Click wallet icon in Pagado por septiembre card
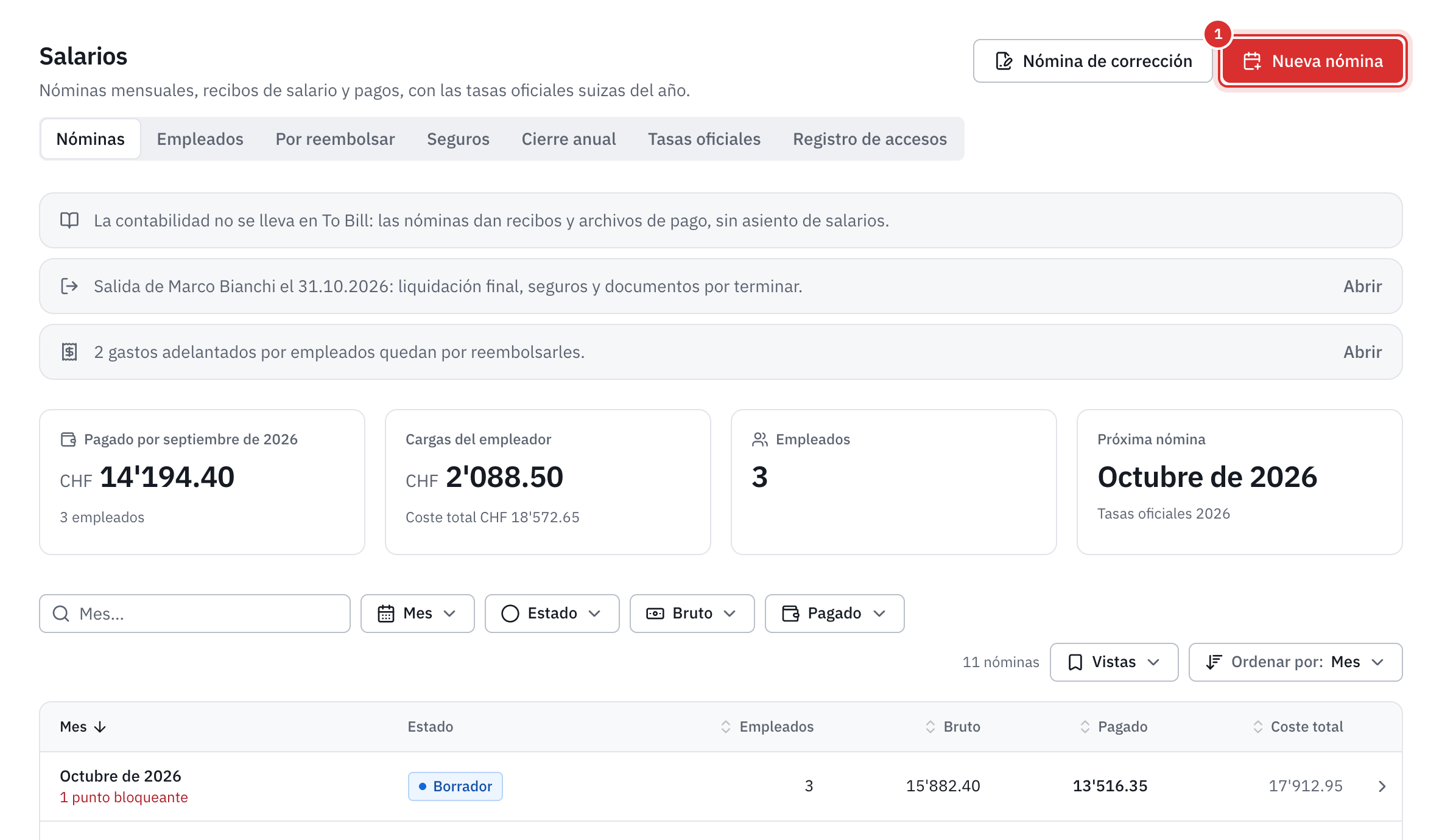Image resolution: width=1442 pixels, height=840 pixels. (x=68, y=439)
